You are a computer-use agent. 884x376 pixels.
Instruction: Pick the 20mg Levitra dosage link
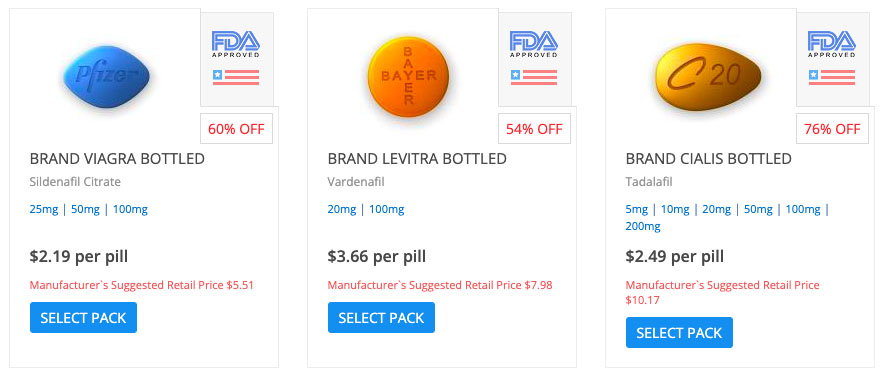pos(342,210)
